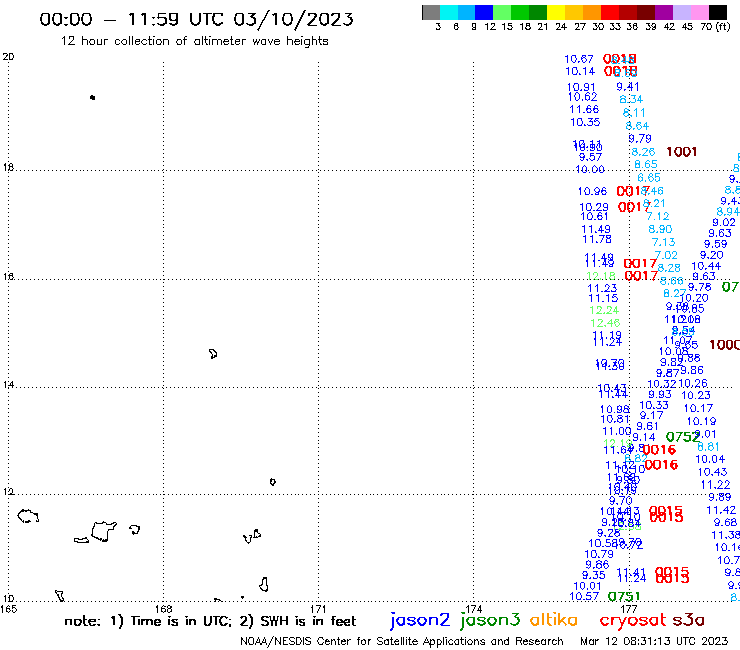The image size is (740, 650).
Task: Select the orange 'altika' satellite label
Action: pyautogui.click(x=554, y=620)
